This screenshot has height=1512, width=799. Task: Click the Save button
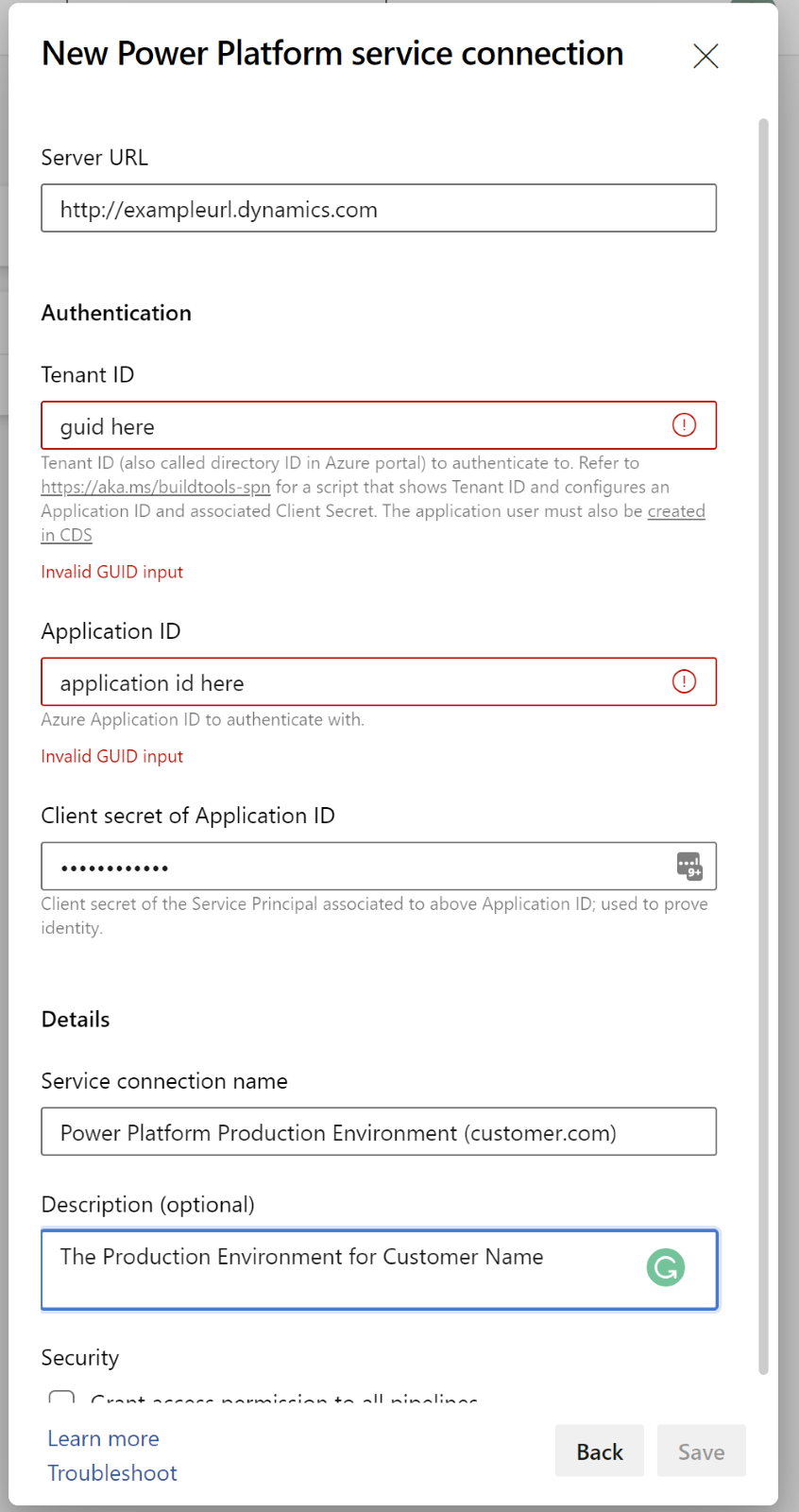tap(701, 1452)
